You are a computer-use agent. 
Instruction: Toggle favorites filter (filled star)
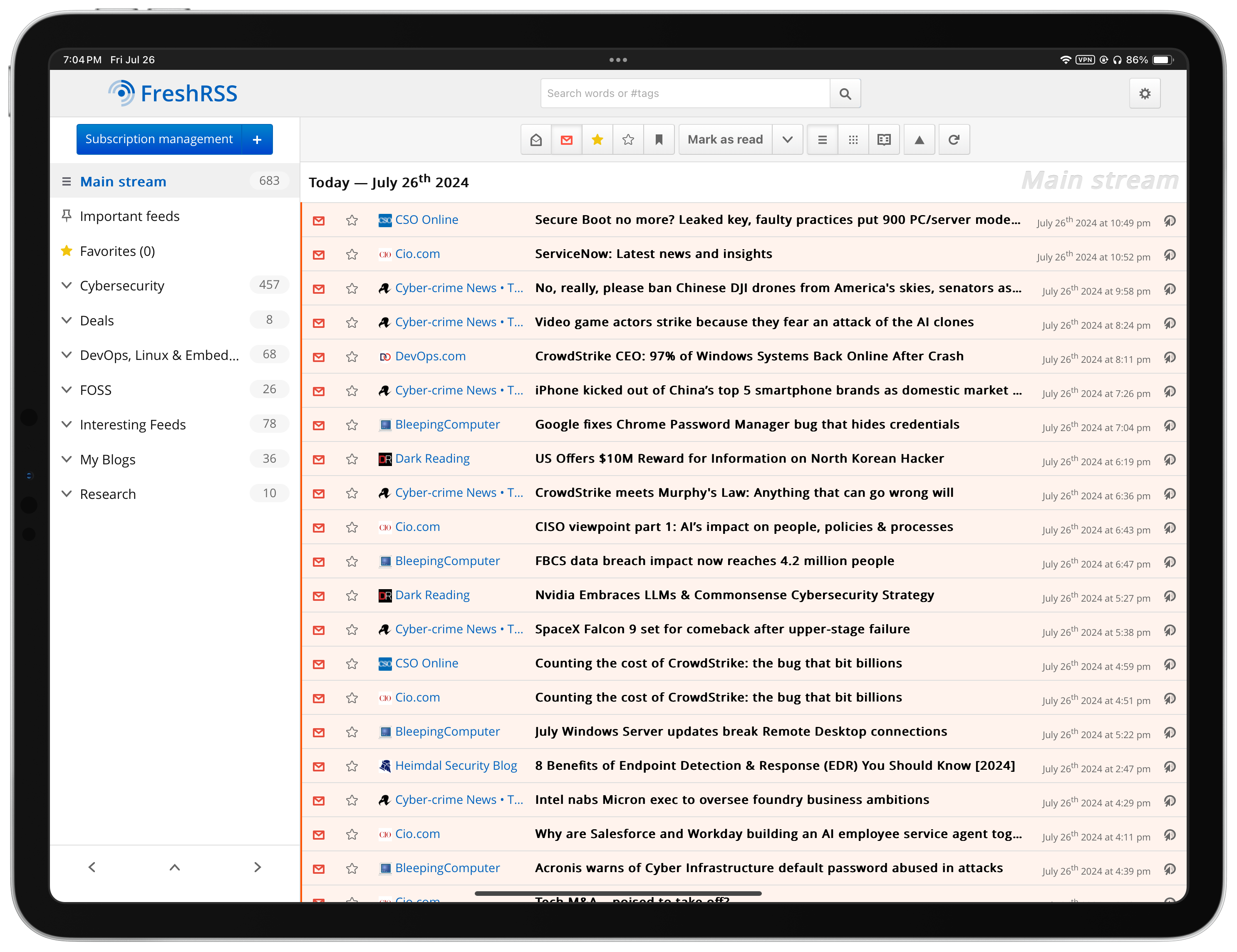tap(597, 139)
